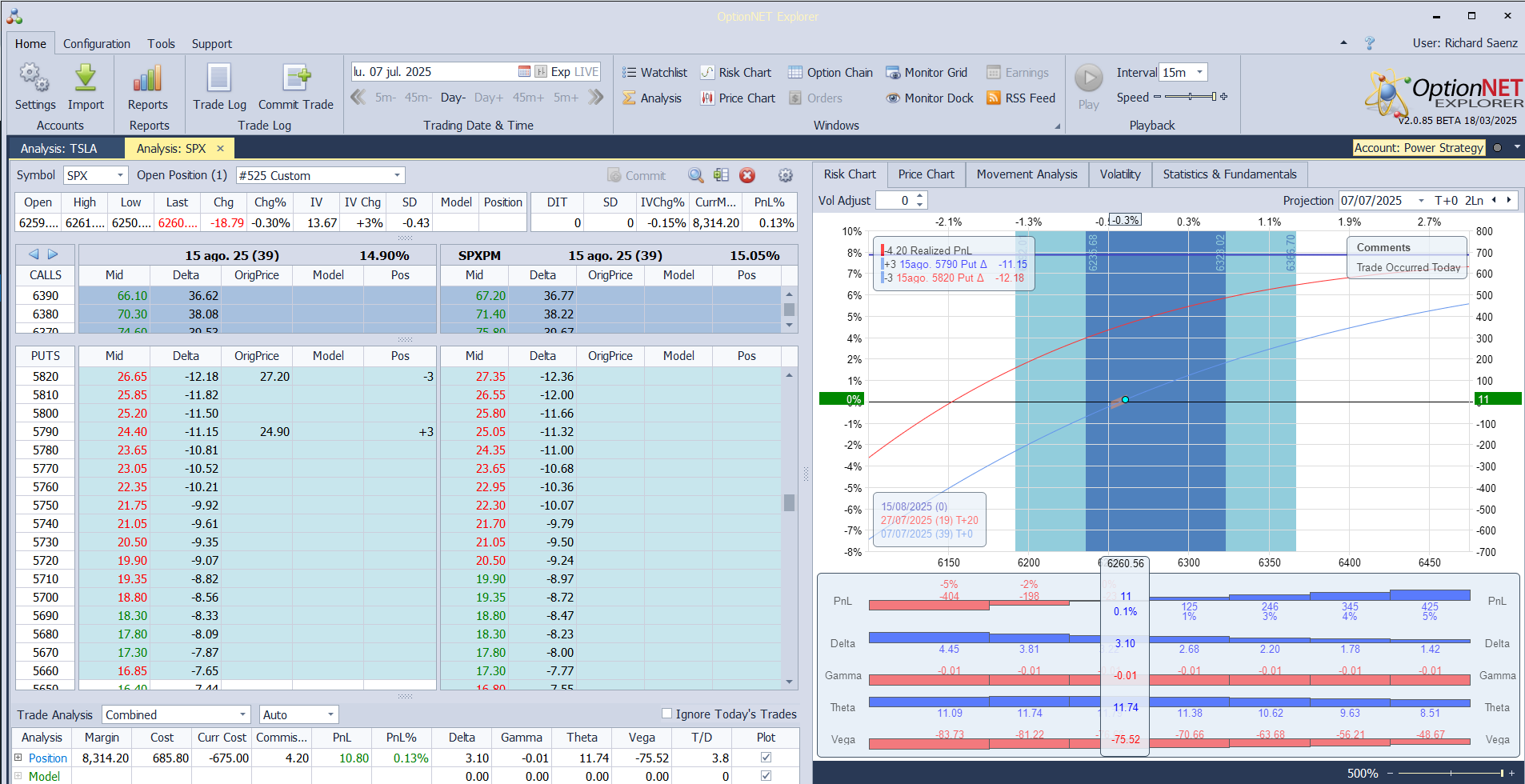This screenshot has width=1525, height=784.
Task: Open the Interval 15m dropdown
Action: (x=1199, y=72)
